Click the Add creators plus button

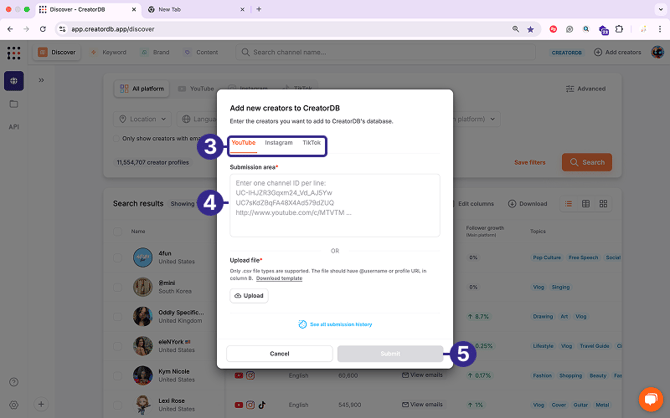click(x=617, y=52)
